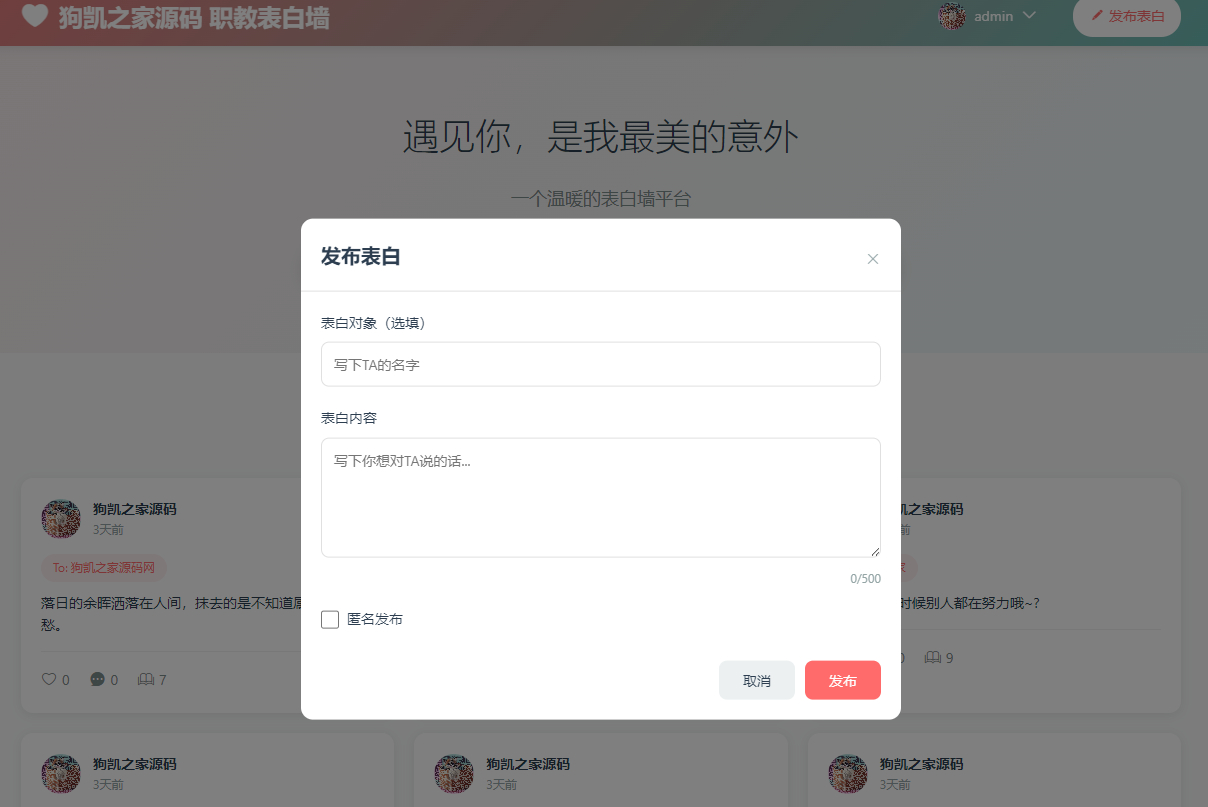Focus the 写下TA的名字 input field
Screen dimensions: 1208x807
(601, 365)
